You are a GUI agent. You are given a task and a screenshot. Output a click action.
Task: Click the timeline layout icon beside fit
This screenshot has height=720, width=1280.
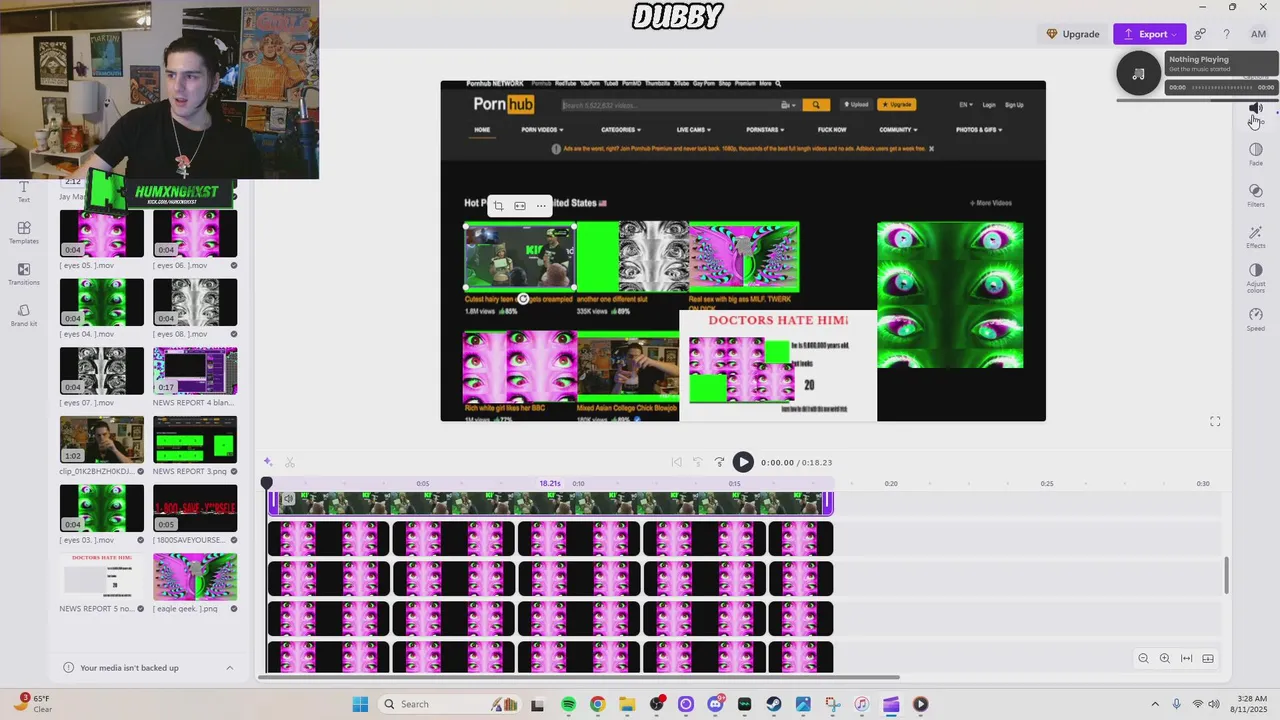coord(1208,658)
